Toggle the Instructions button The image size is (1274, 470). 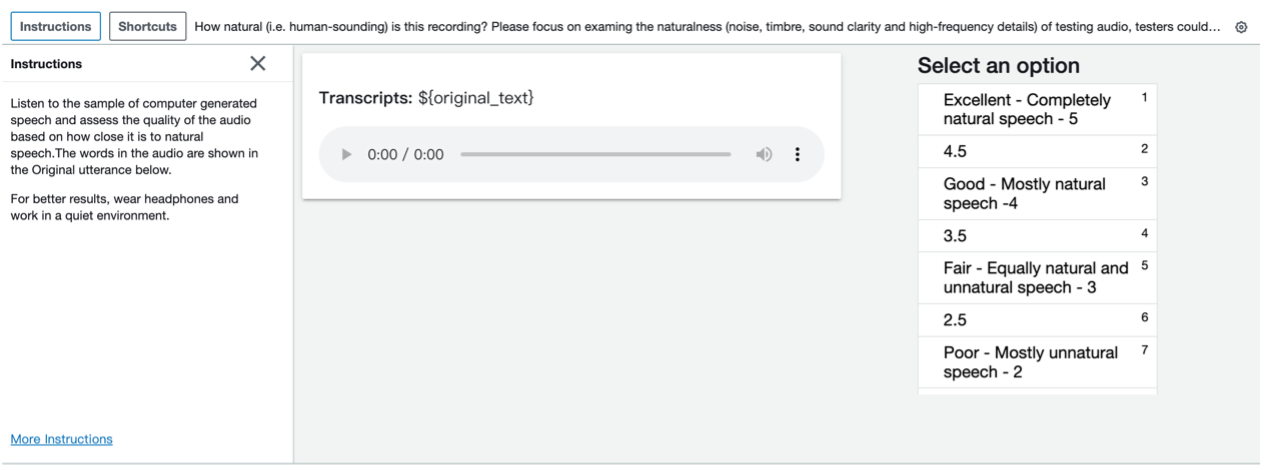point(56,27)
